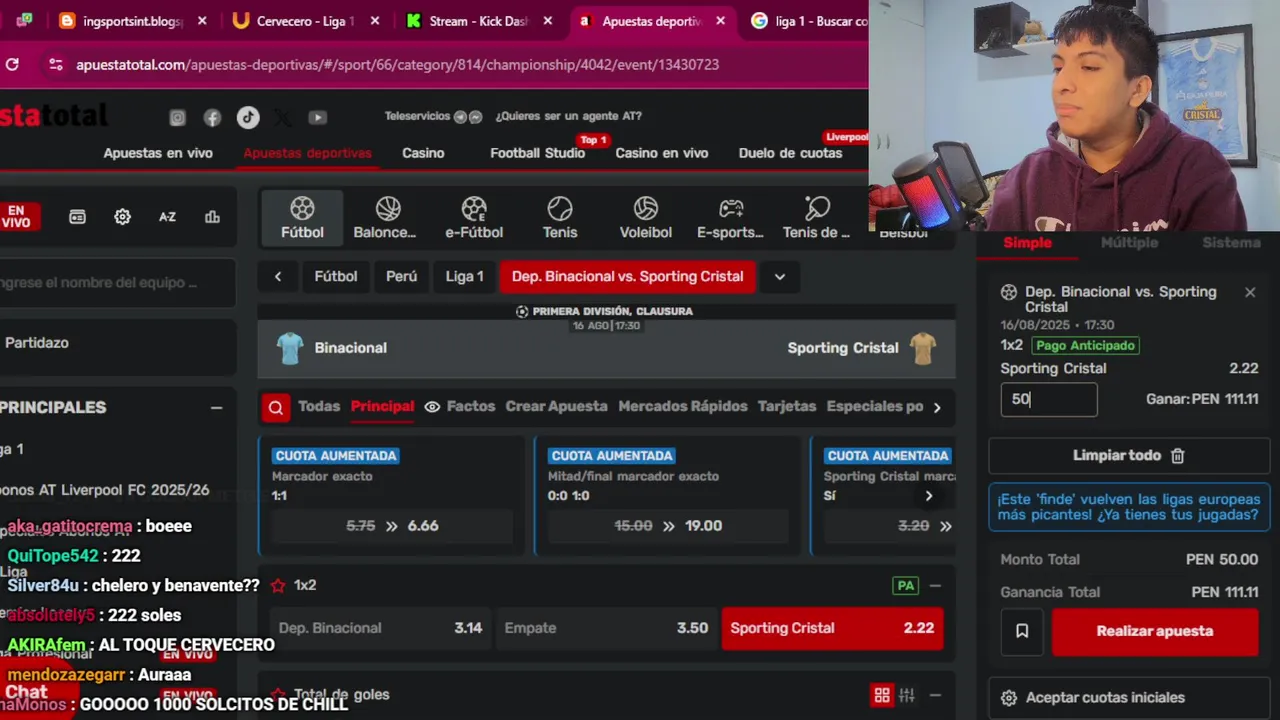
Task: Open the Apuestas en vivo menu
Action: point(158,153)
